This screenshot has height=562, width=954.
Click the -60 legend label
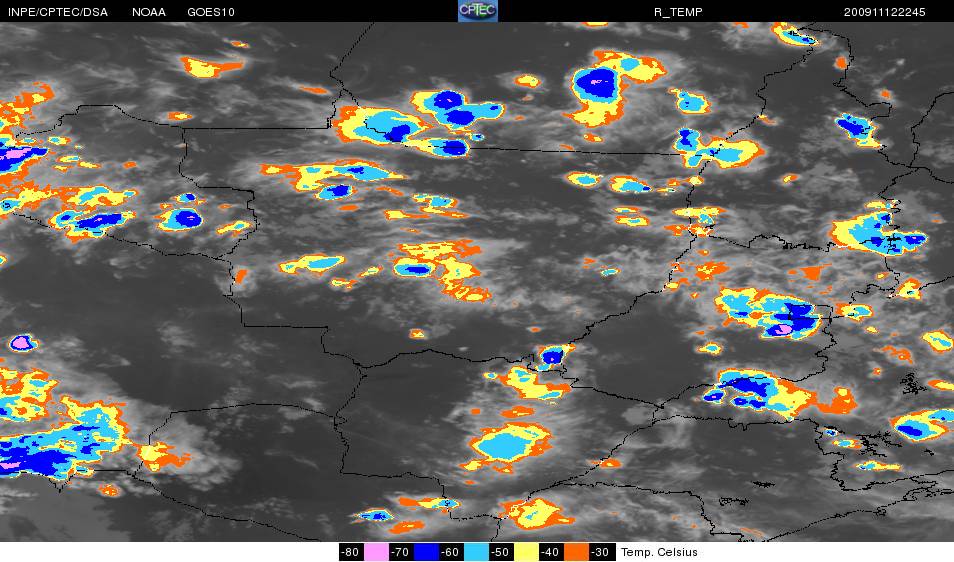[x=451, y=552]
